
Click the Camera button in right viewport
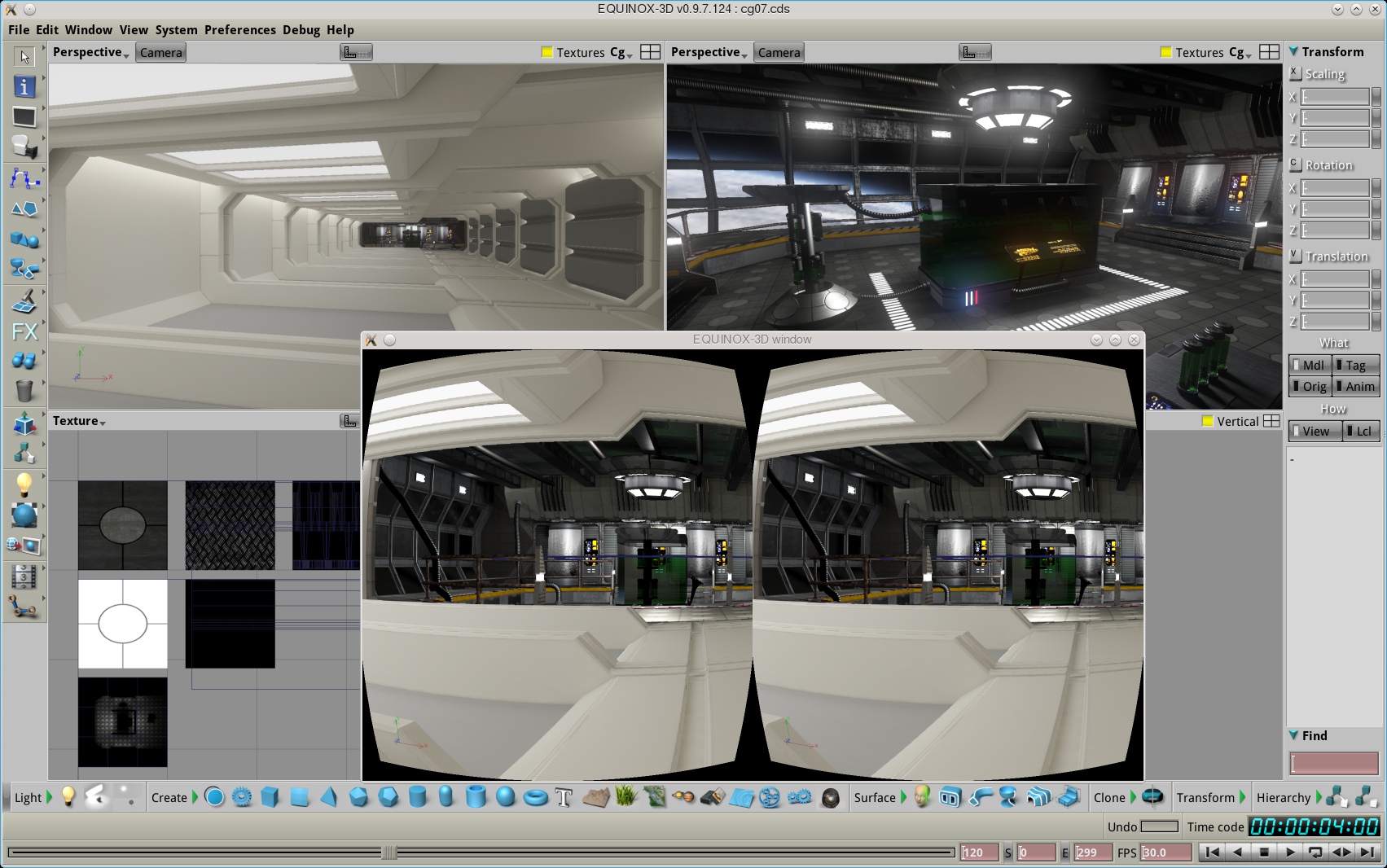[x=779, y=53]
